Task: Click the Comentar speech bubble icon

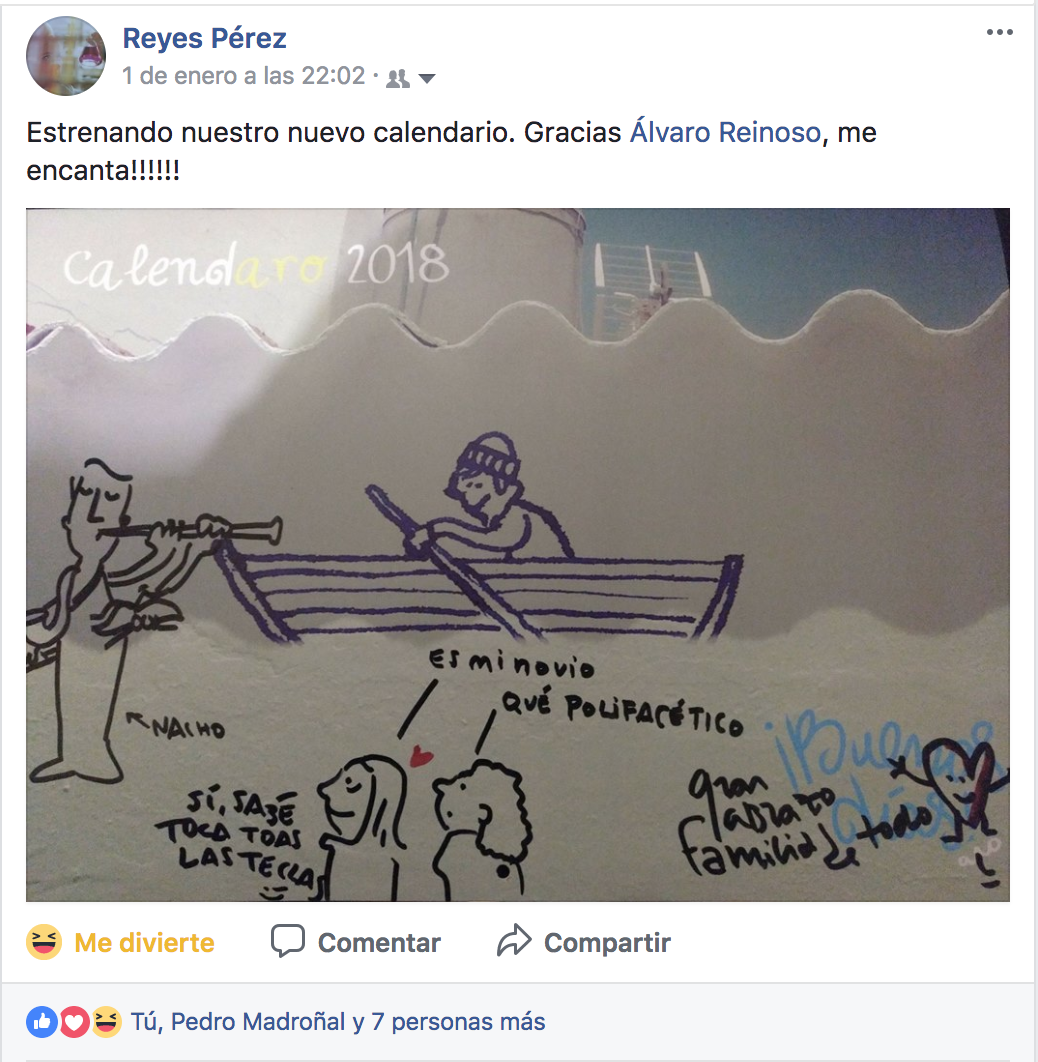Action: tap(288, 941)
